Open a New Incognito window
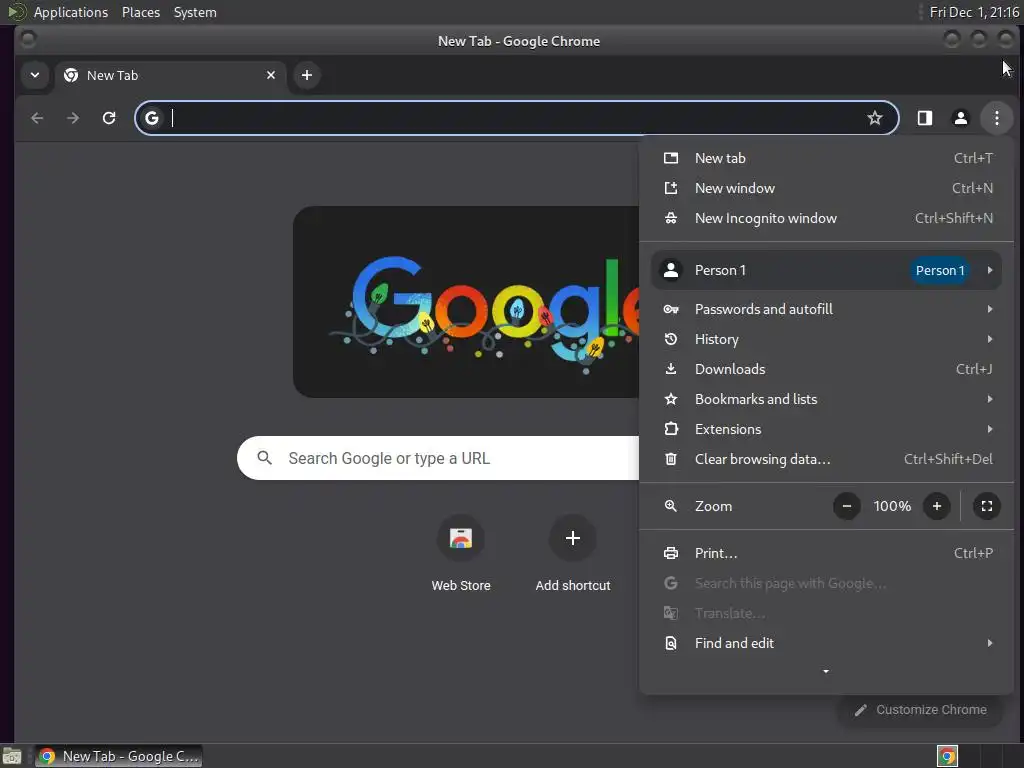The image size is (1024, 768). 826,218
